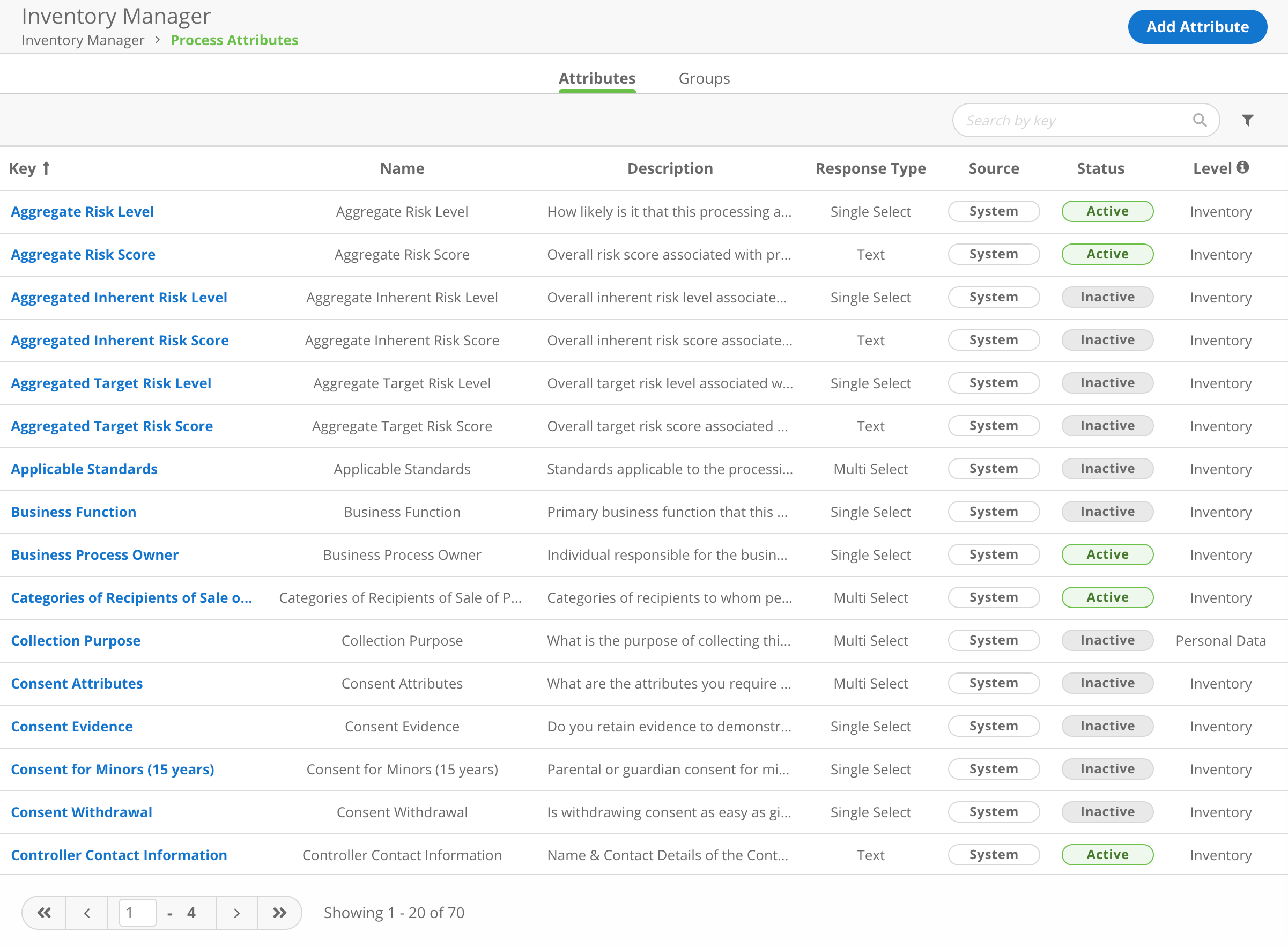Image resolution: width=1288 pixels, height=947 pixels.
Task: Select the Attributes tab
Action: tap(597, 78)
